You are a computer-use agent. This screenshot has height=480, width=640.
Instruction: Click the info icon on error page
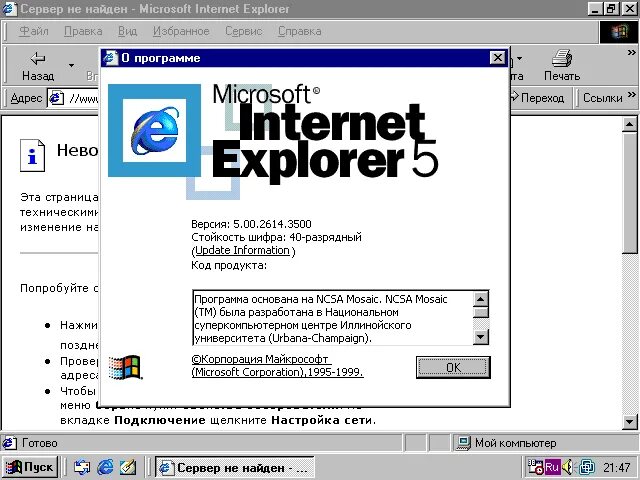click(32, 156)
